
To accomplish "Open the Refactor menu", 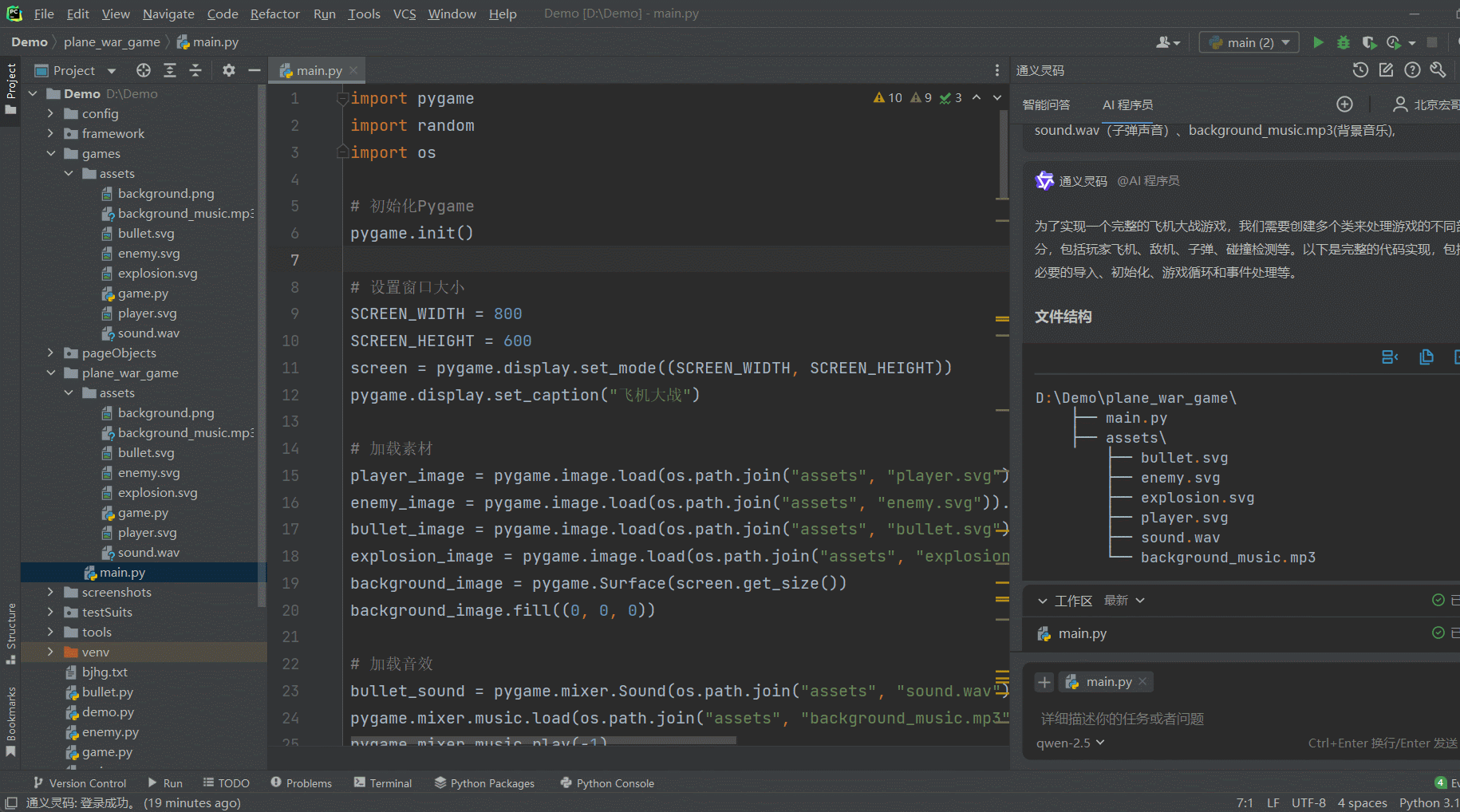I will (x=274, y=14).
